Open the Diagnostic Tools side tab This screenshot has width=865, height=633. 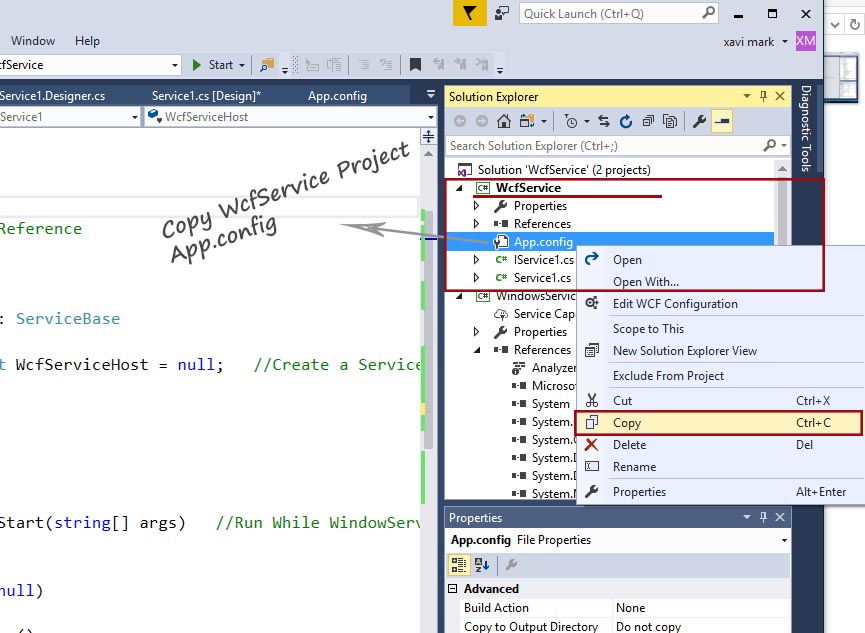806,128
